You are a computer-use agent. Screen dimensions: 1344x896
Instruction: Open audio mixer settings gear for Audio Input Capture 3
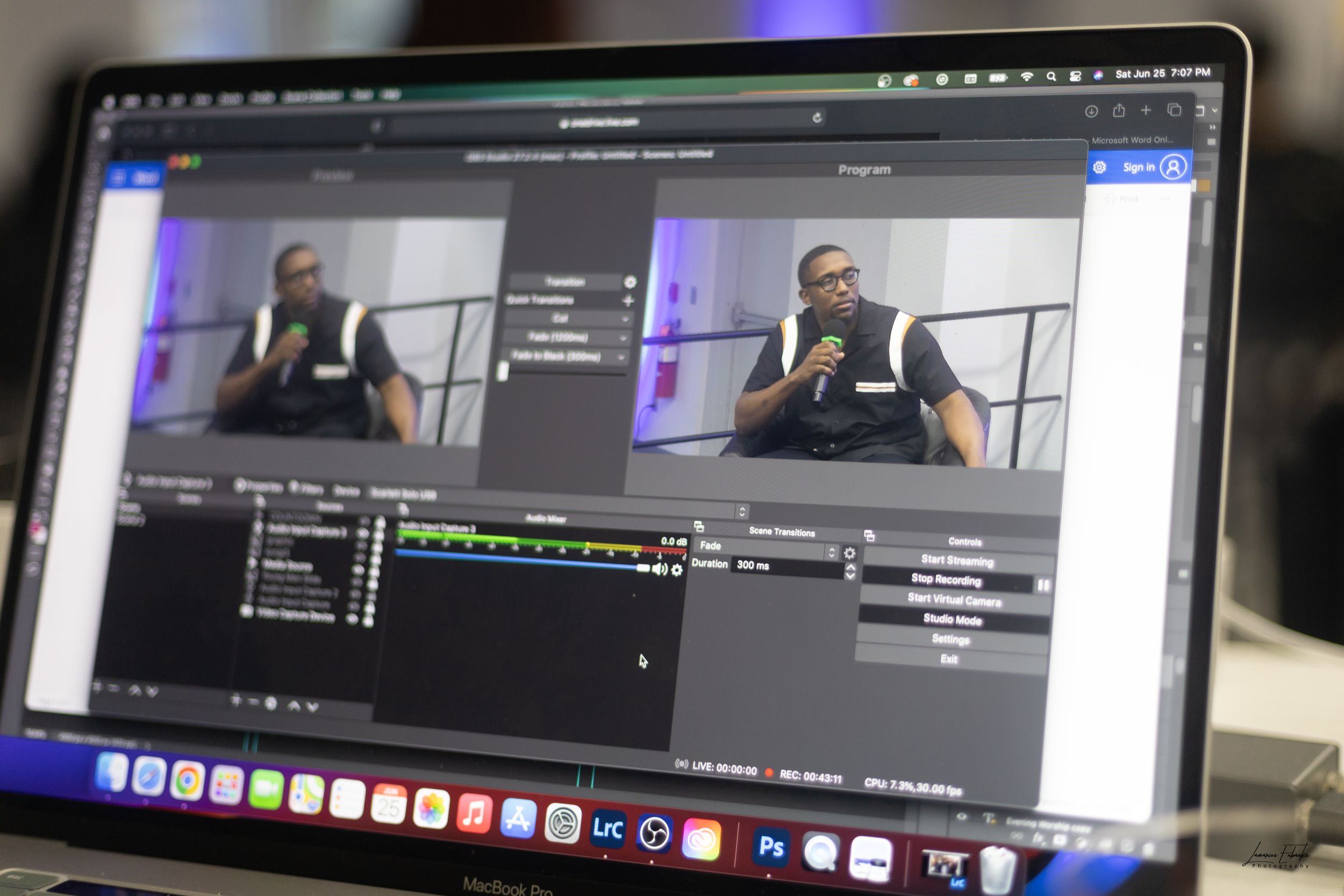677,570
